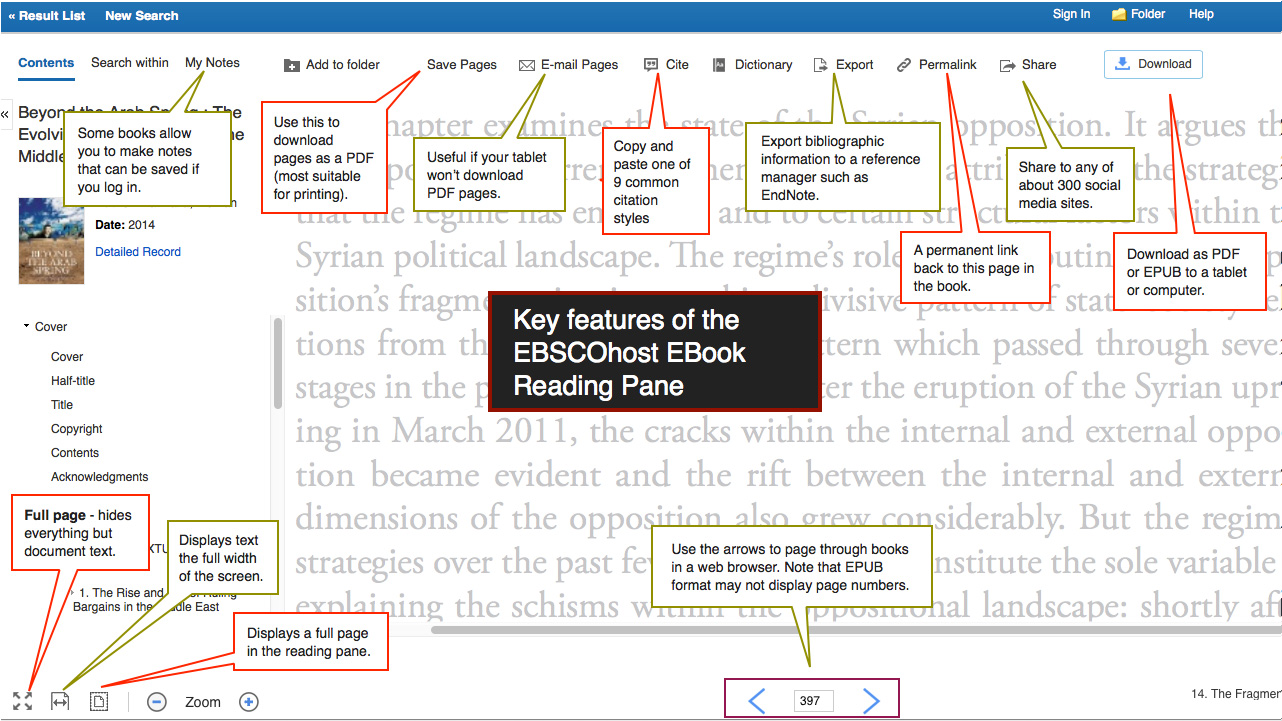The height and width of the screenshot is (721, 1282).
Task: Collapse the left panel with « icon
Action: (x=5, y=114)
